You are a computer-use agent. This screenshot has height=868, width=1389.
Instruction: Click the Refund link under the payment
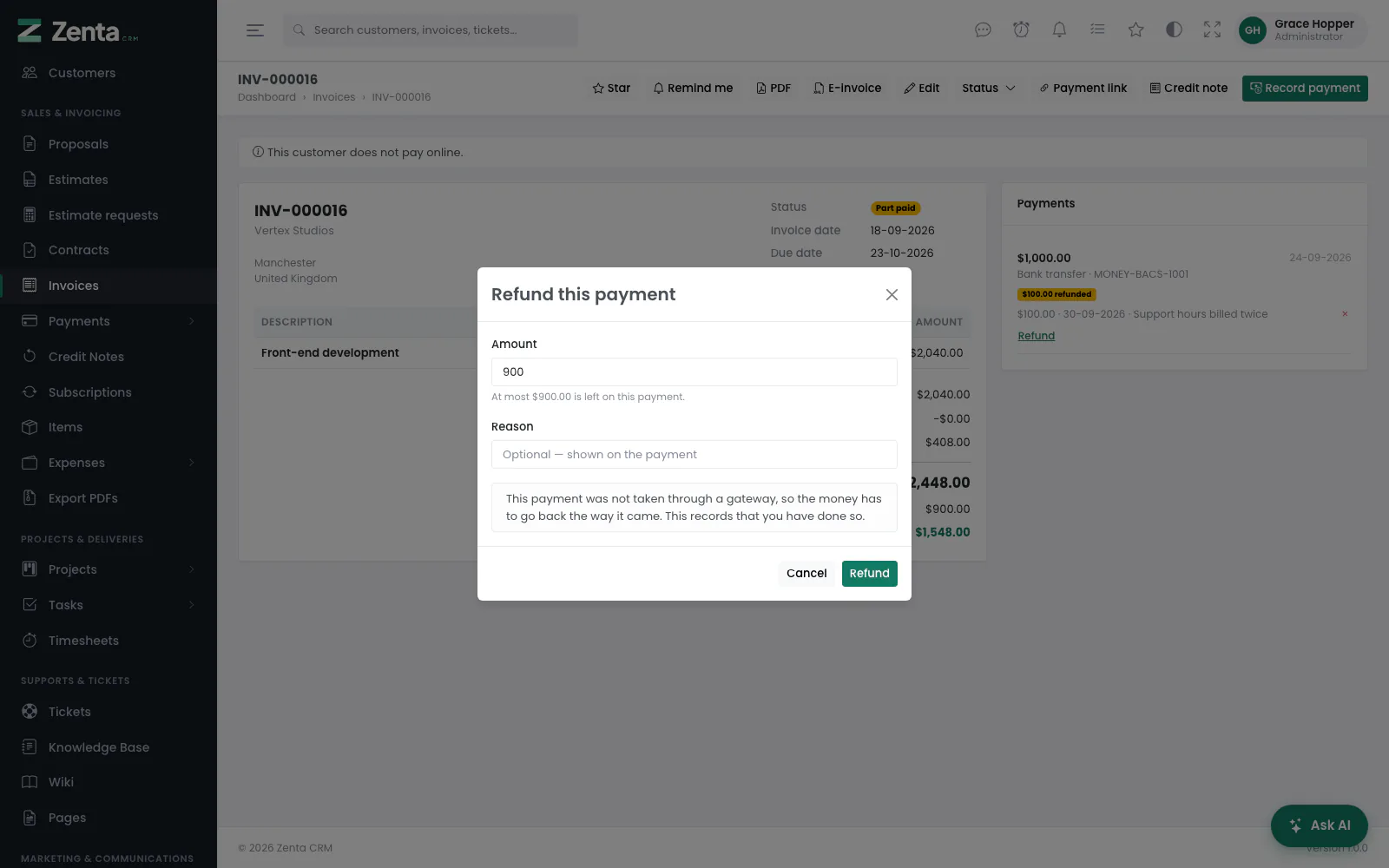(x=1036, y=336)
